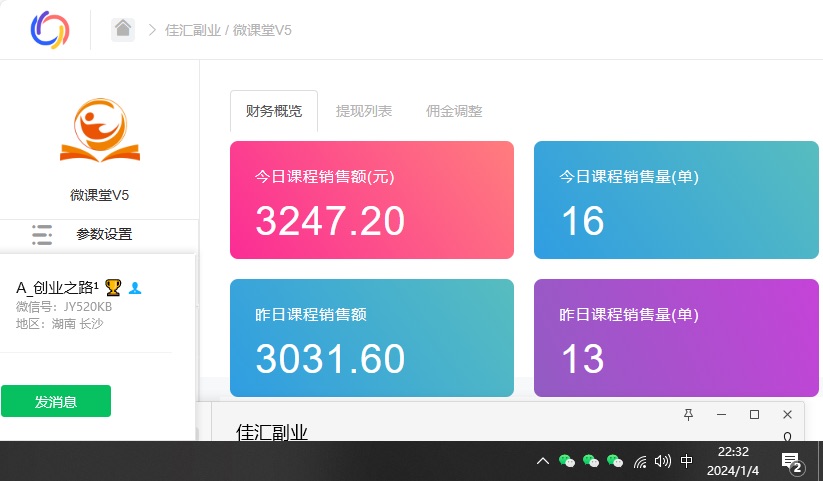This screenshot has width=823, height=481.
Task: Toggle the 中 input method indicator
Action: click(x=687, y=461)
